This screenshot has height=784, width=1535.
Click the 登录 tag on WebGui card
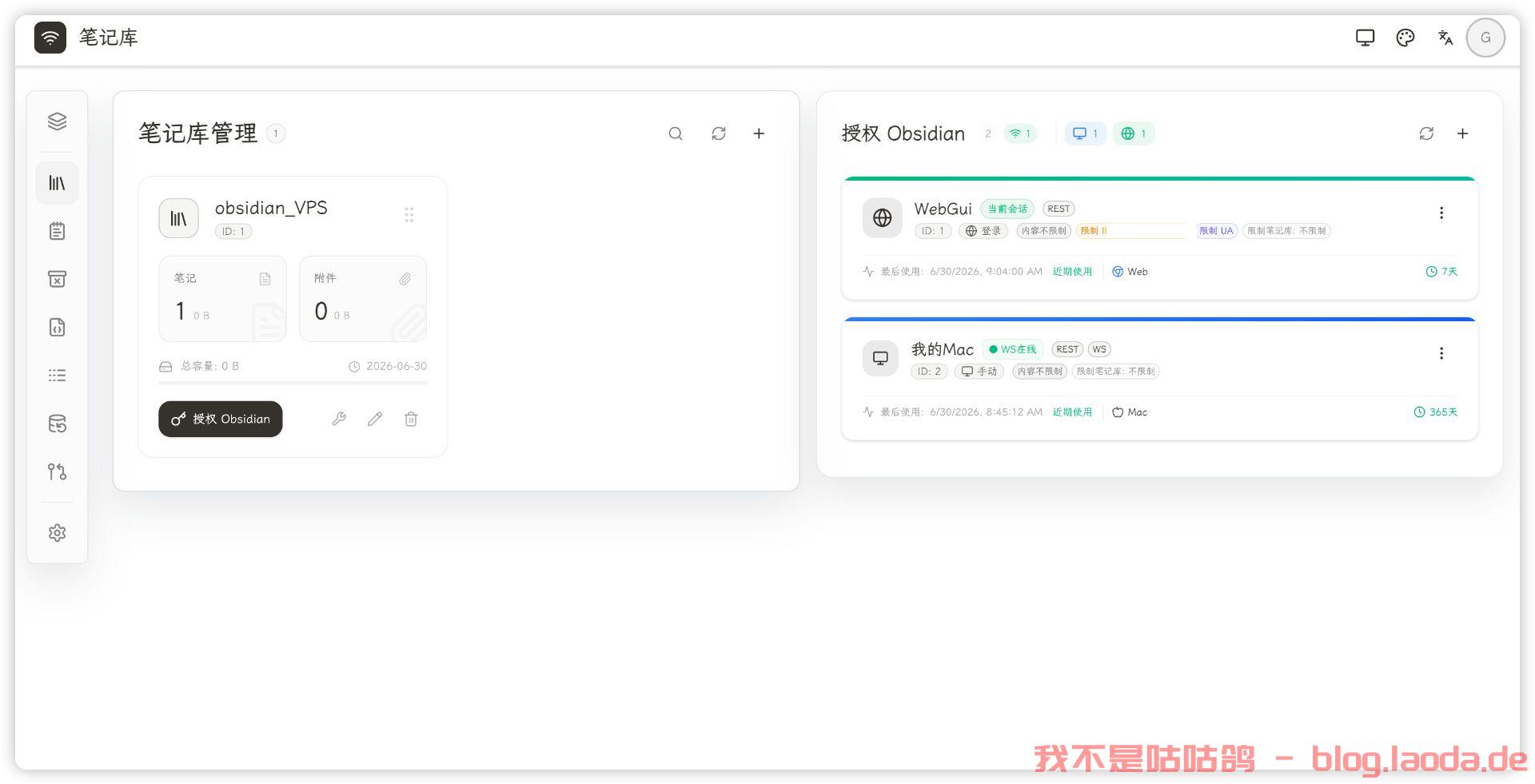983,231
